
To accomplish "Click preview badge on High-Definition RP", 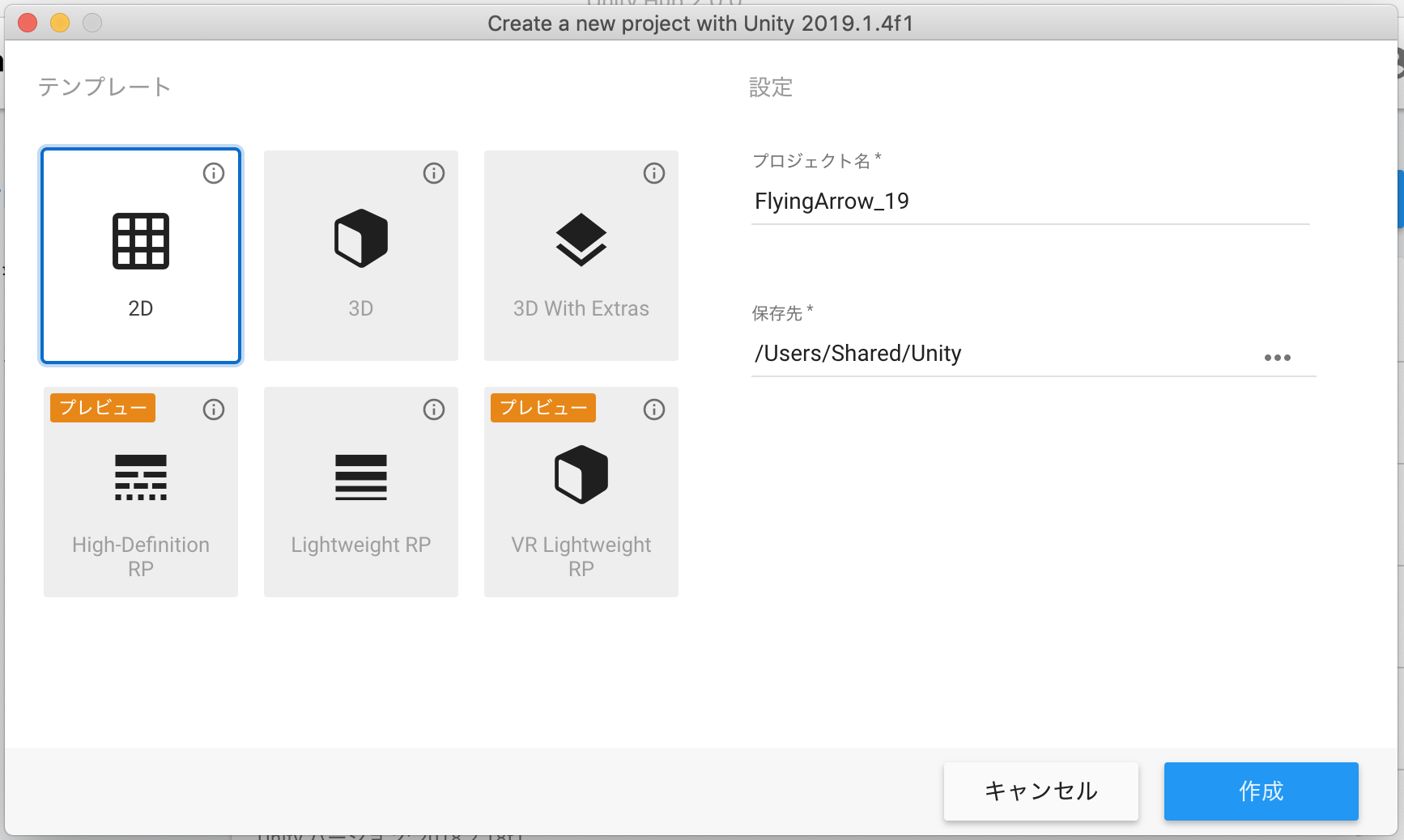I will 103,408.
